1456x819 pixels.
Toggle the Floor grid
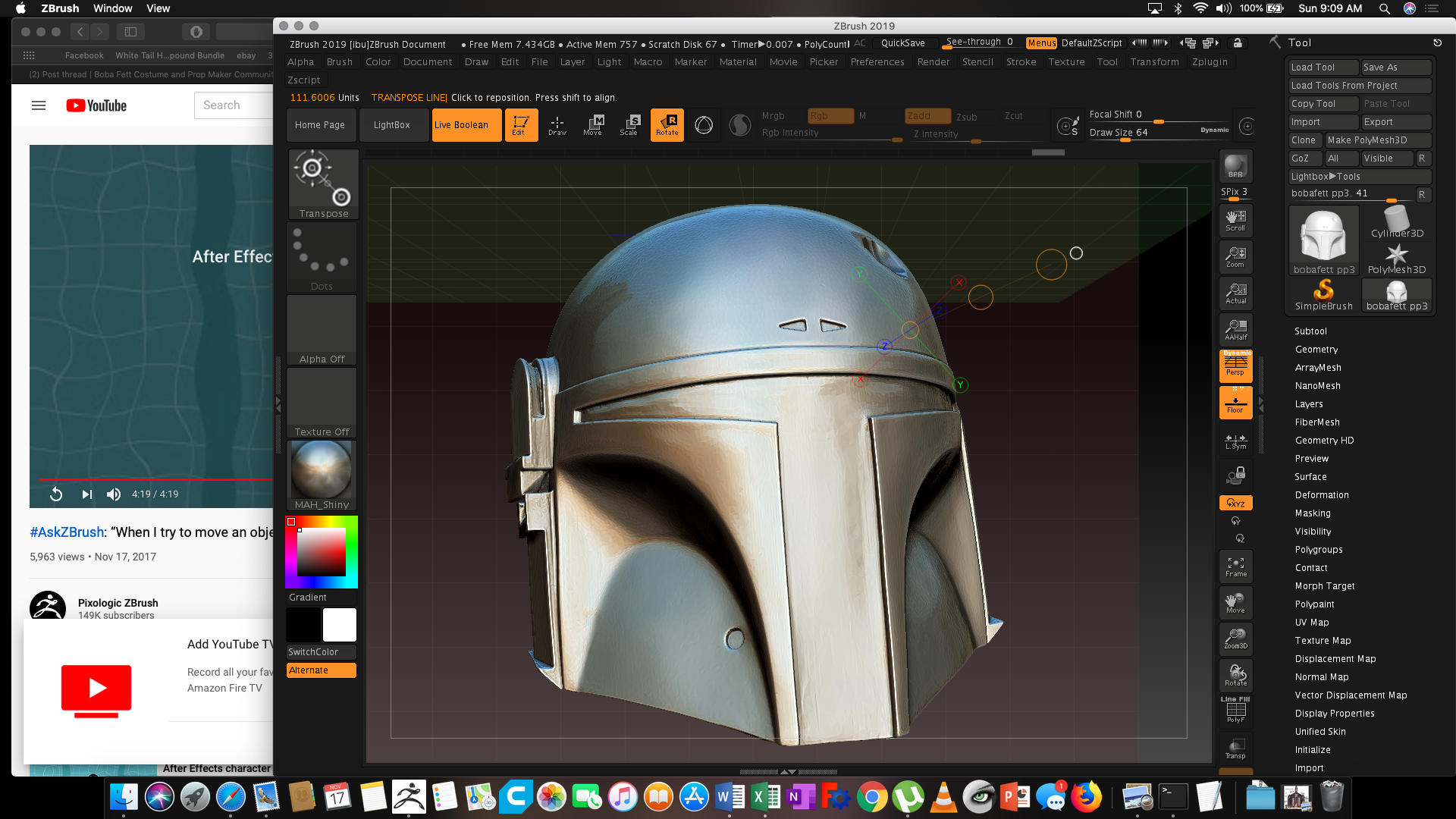[x=1235, y=403]
